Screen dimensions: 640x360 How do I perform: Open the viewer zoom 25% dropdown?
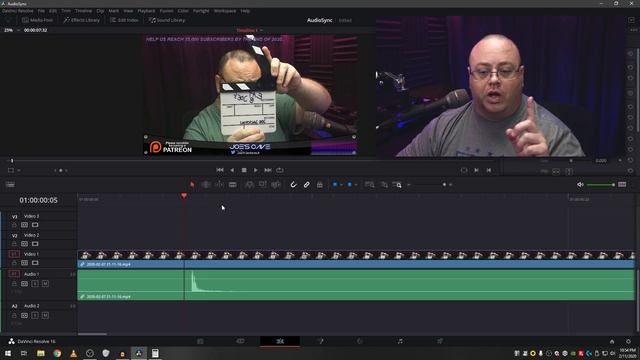tap(11, 30)
